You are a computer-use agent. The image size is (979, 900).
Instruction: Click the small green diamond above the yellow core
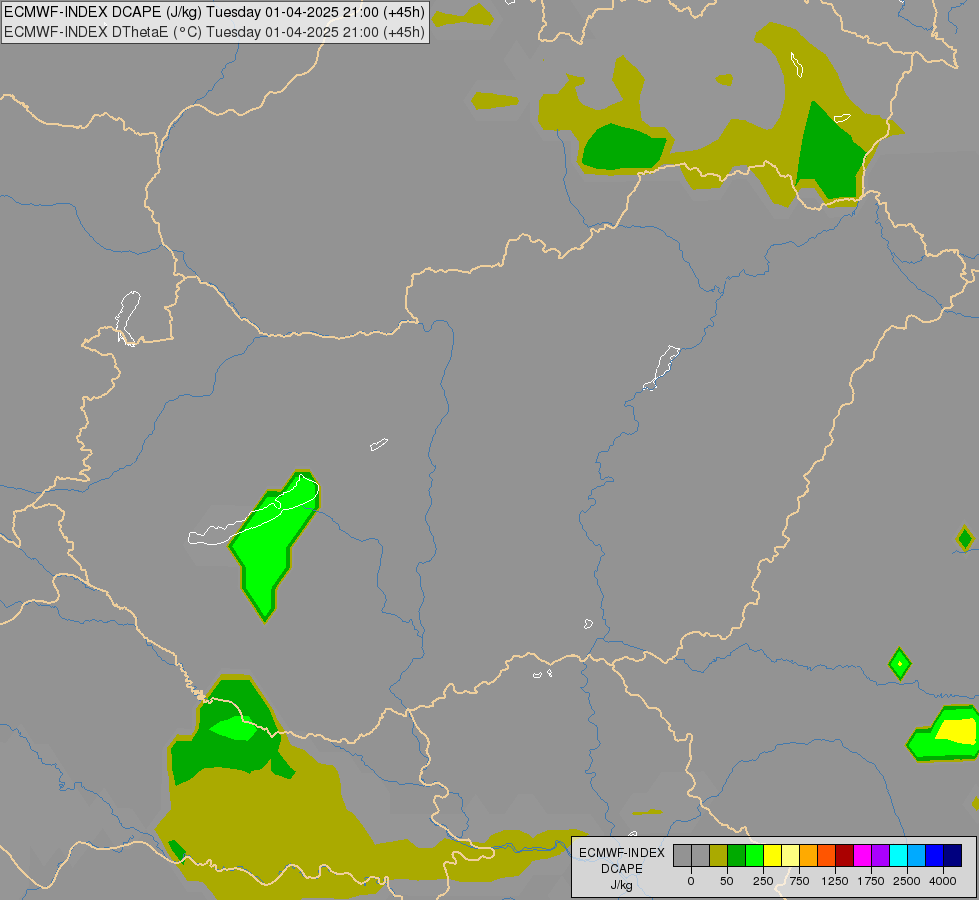[x=900, y=664]
